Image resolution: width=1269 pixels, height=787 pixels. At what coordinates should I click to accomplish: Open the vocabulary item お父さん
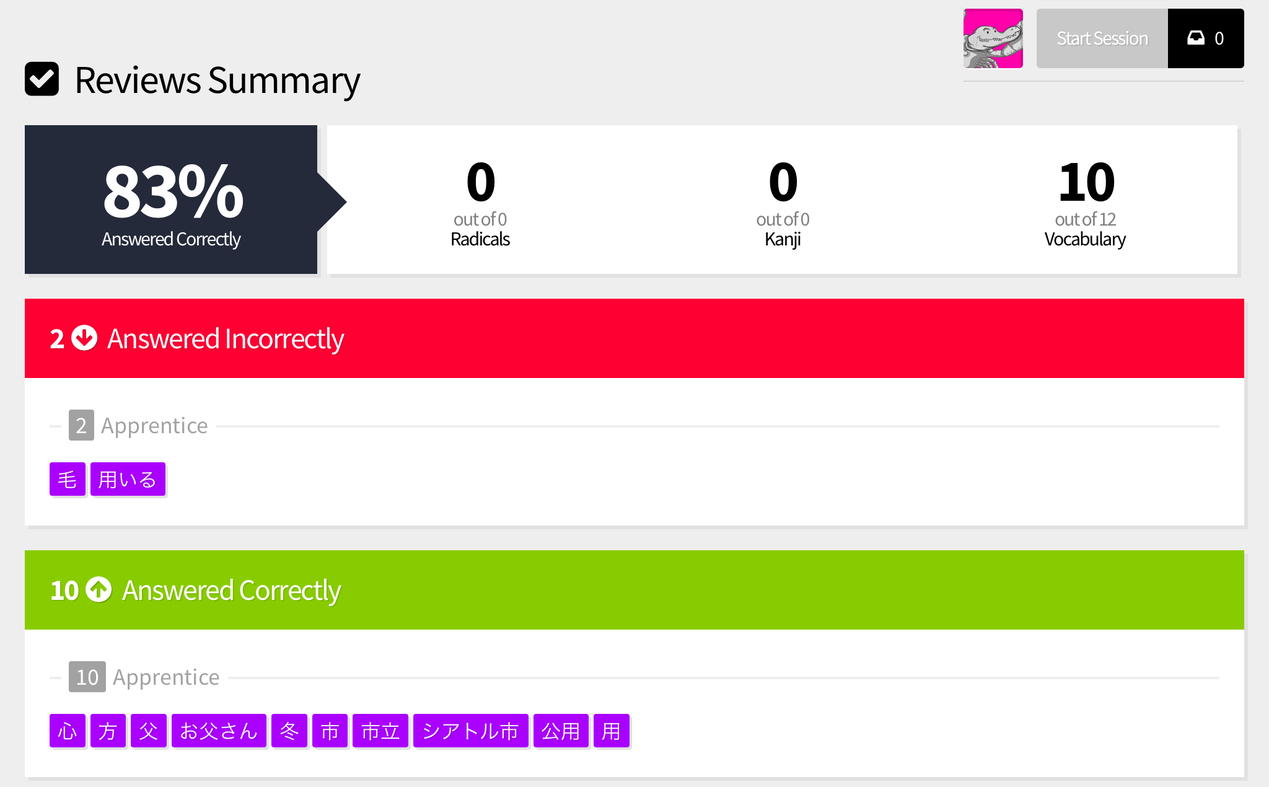tap(219, 731)
